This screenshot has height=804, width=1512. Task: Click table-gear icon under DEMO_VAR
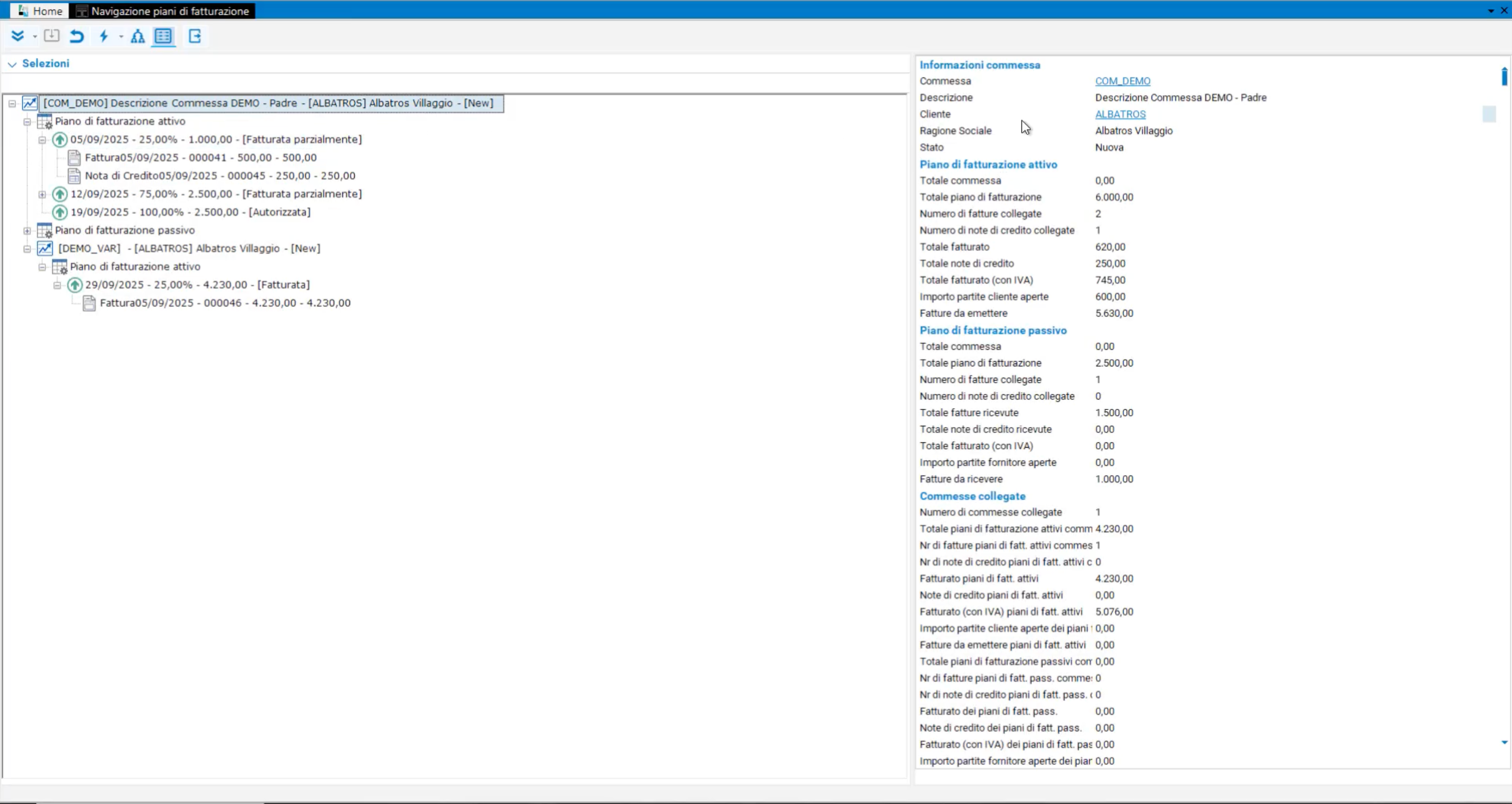(x=60, y=267)
